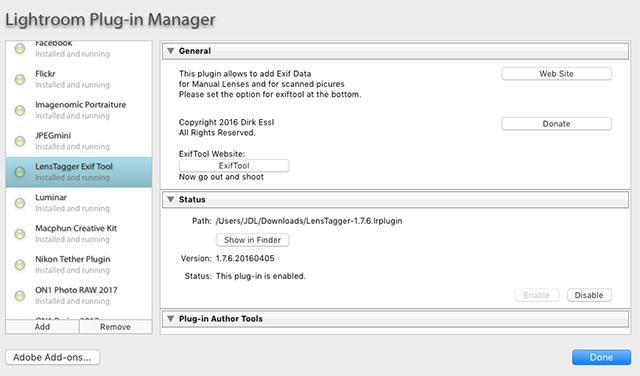Select the LensTagger Exif Tool plug-in

(79, 172)
